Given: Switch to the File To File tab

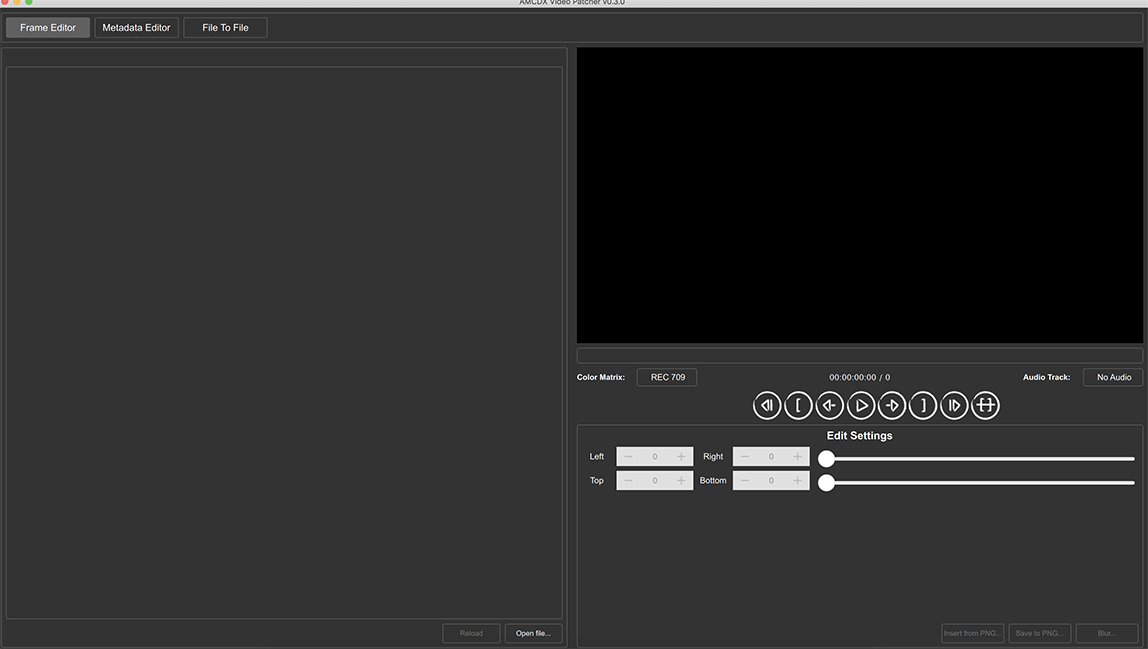Looking at the screenshot, I should [226, 28].
